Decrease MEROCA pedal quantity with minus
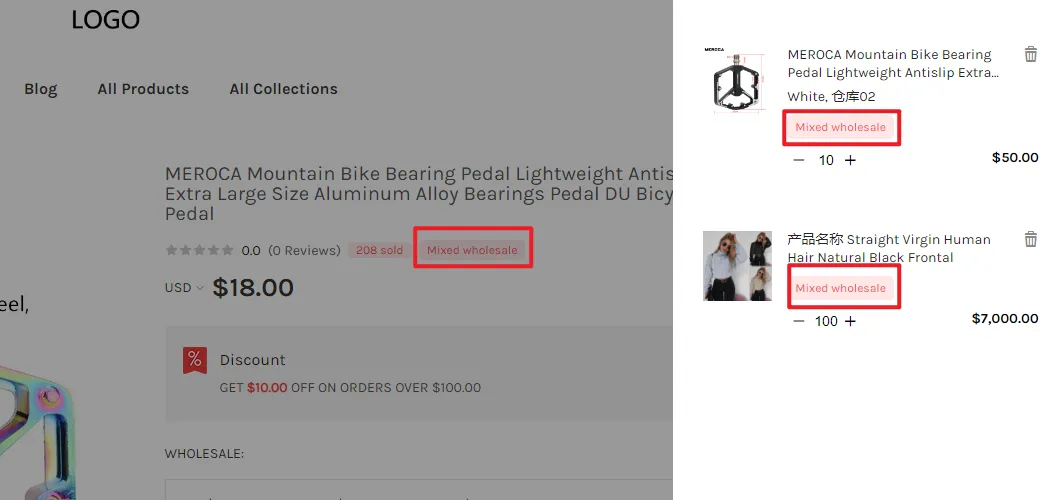 (798, 160)
